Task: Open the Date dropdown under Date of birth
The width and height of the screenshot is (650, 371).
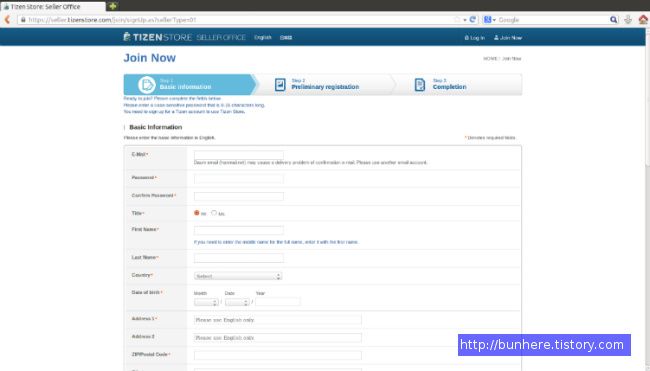Action: click(237, 302)
